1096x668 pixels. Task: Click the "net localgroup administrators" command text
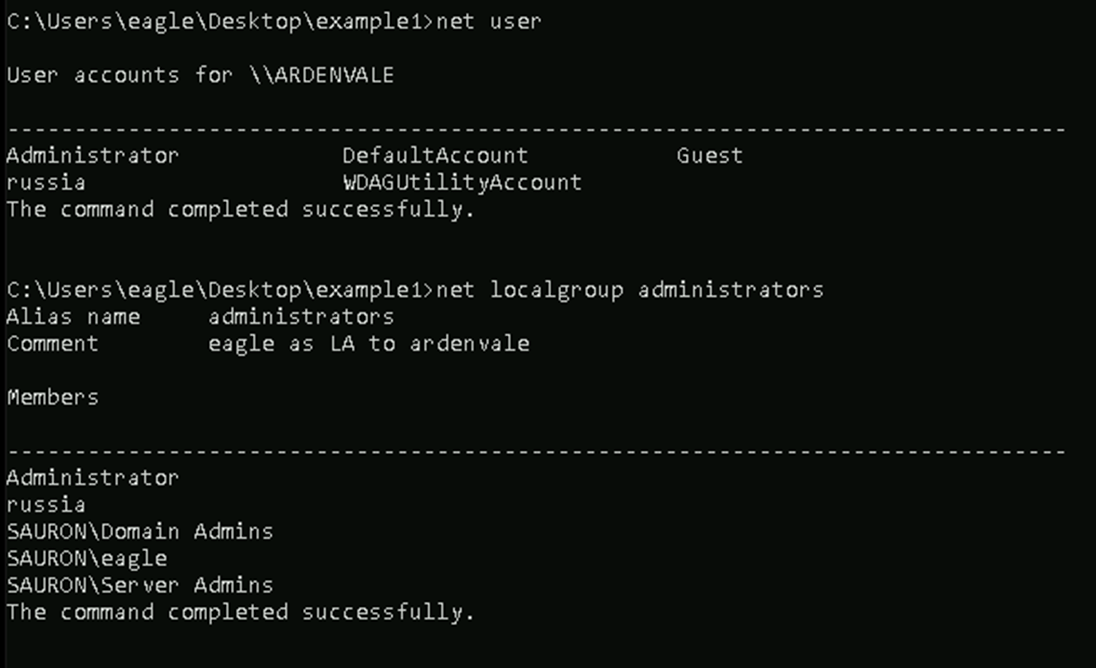630,290
